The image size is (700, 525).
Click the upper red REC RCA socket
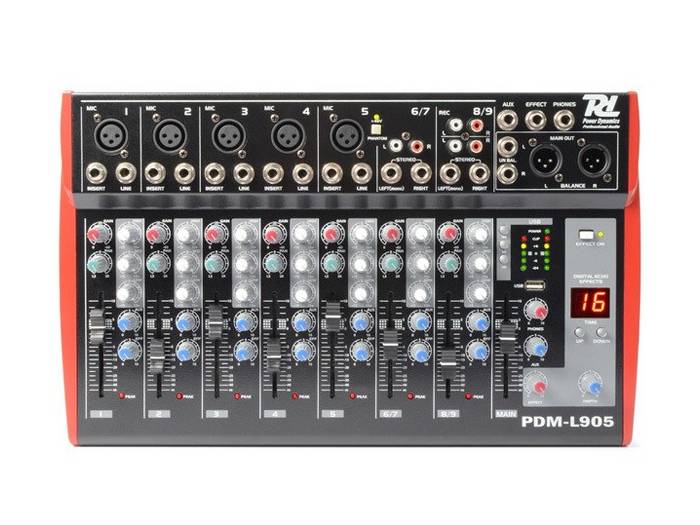[477, 125]
